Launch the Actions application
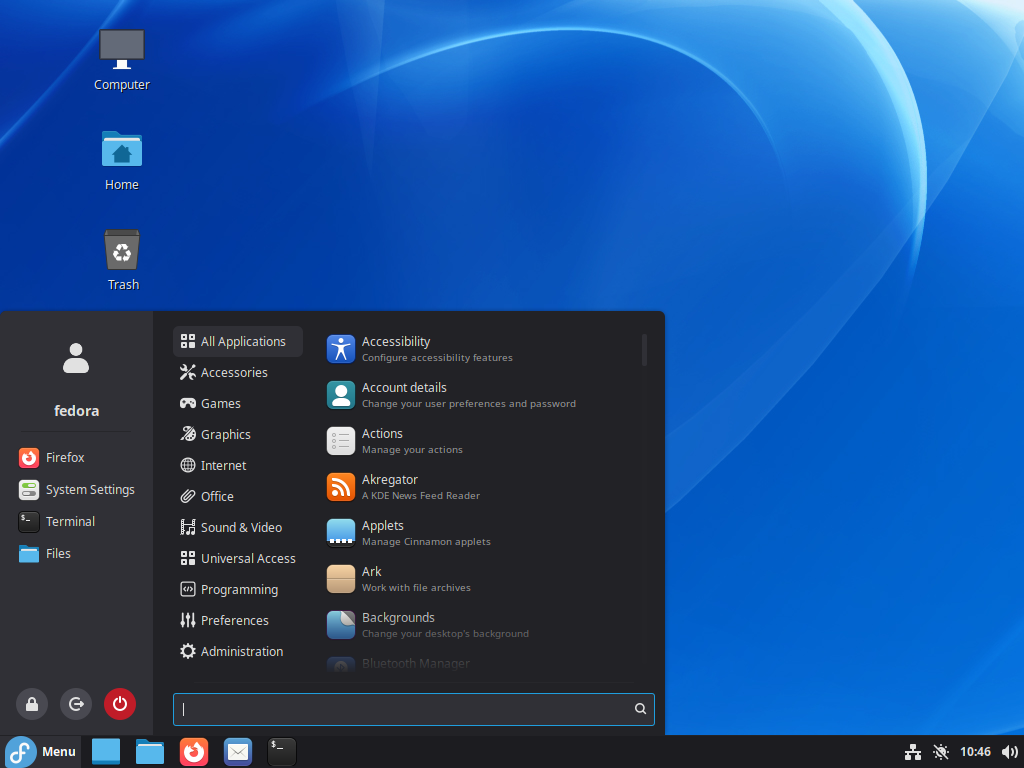The width and height of the screenshot is (1024, 768). tap(480, 441)
